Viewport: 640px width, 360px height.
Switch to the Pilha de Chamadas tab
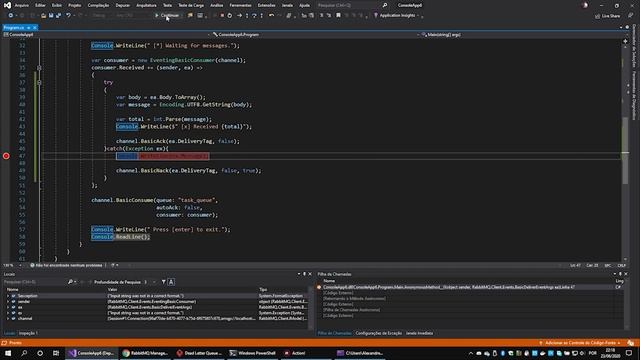tap(334, 333)
